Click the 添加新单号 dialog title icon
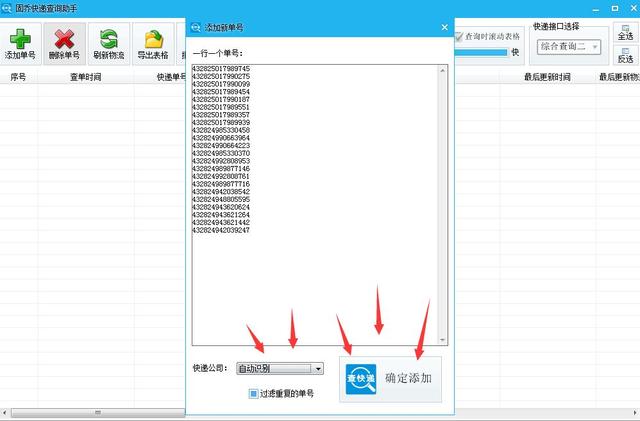Screen dimensions: 640x421 coord(196,27)
